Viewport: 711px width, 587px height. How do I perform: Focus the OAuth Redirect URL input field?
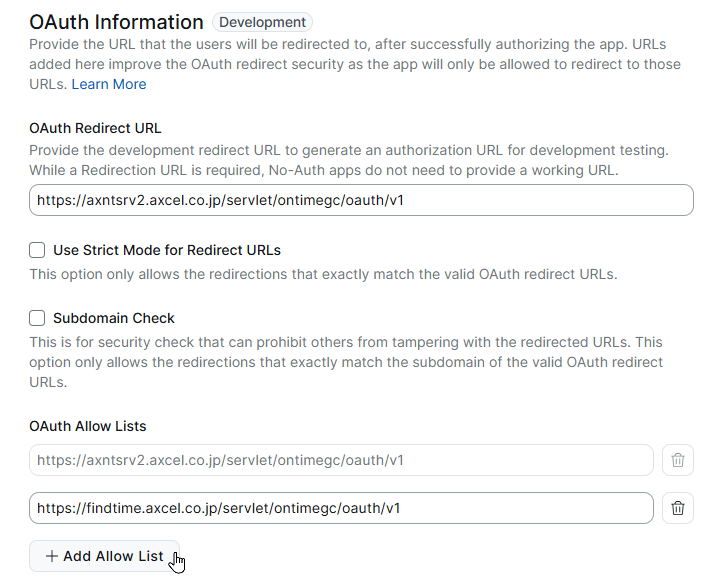click(361, 200)
